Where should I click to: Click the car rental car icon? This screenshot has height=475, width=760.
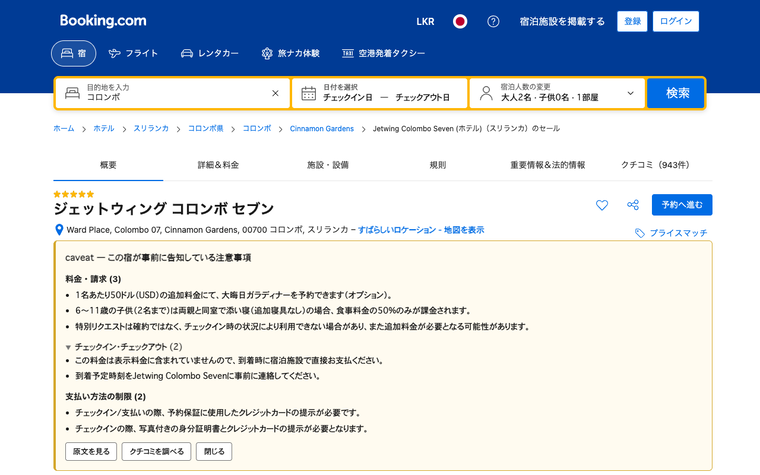click(187, 53)
